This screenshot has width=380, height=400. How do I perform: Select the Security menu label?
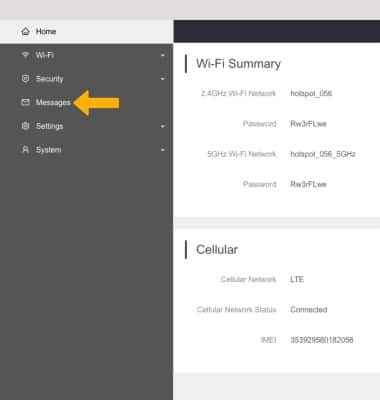49,79
